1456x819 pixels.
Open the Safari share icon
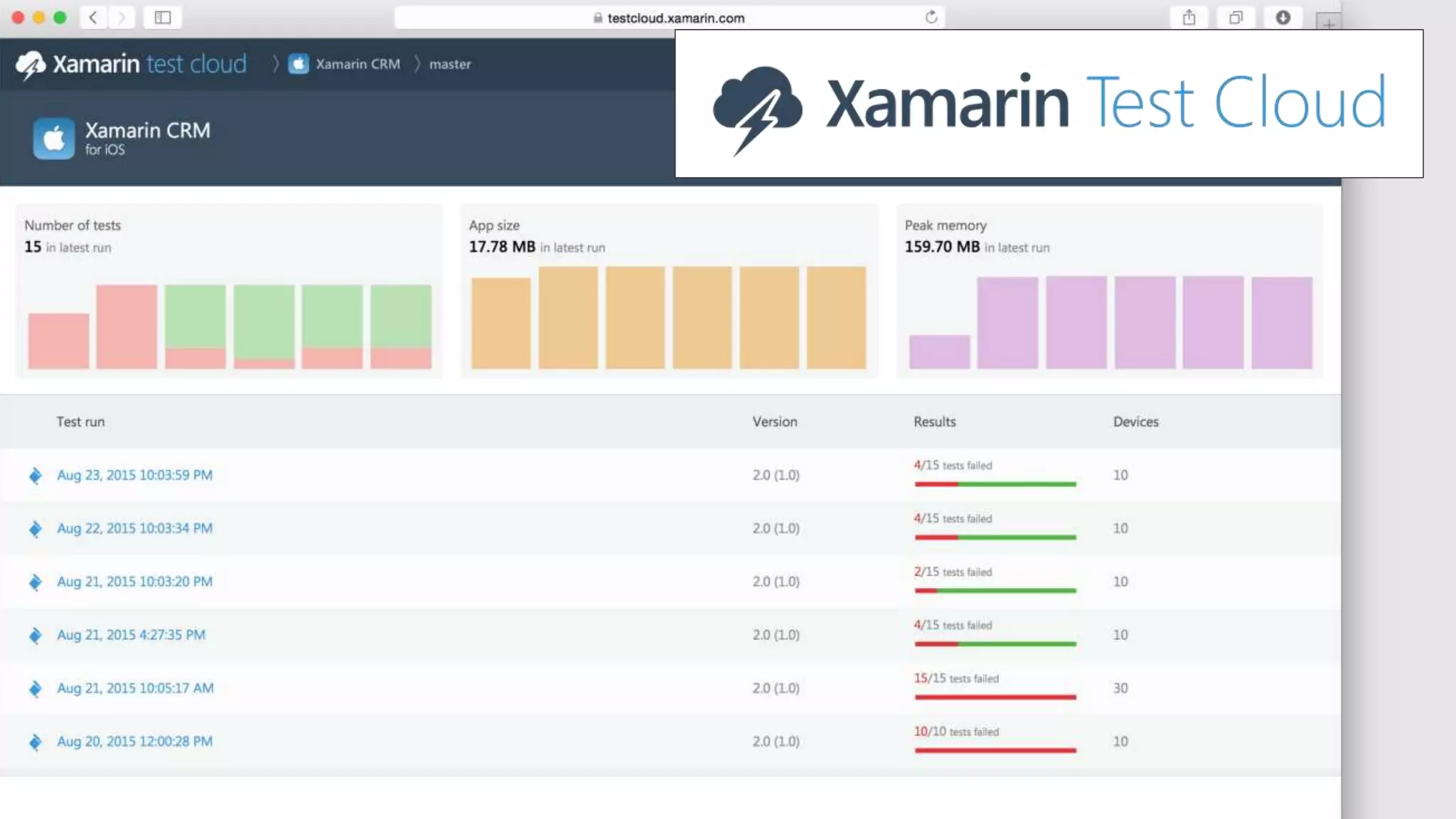[x=1189, y=17]
